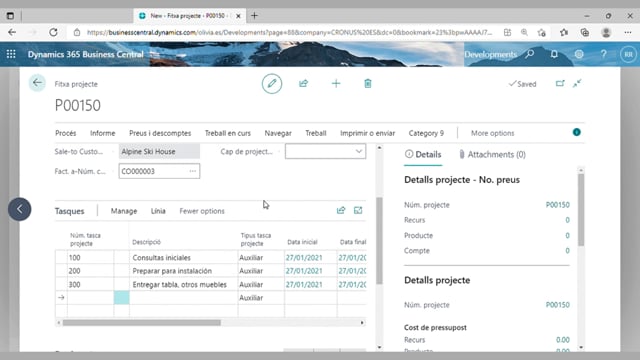640x360 pixels.
Task: Open the notifications bell
Action: 554,54
